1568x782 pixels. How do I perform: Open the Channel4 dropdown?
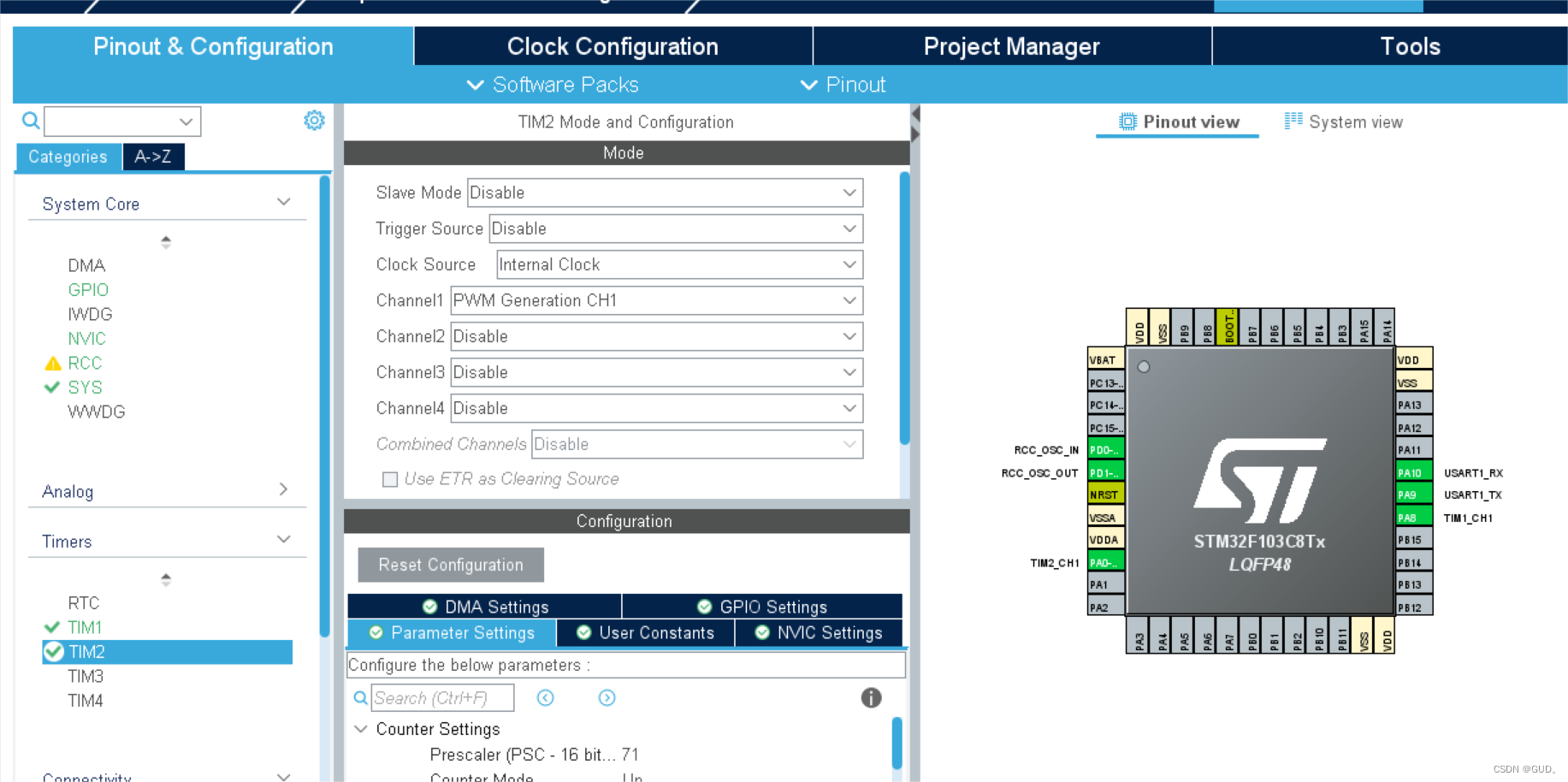point(656,408)
